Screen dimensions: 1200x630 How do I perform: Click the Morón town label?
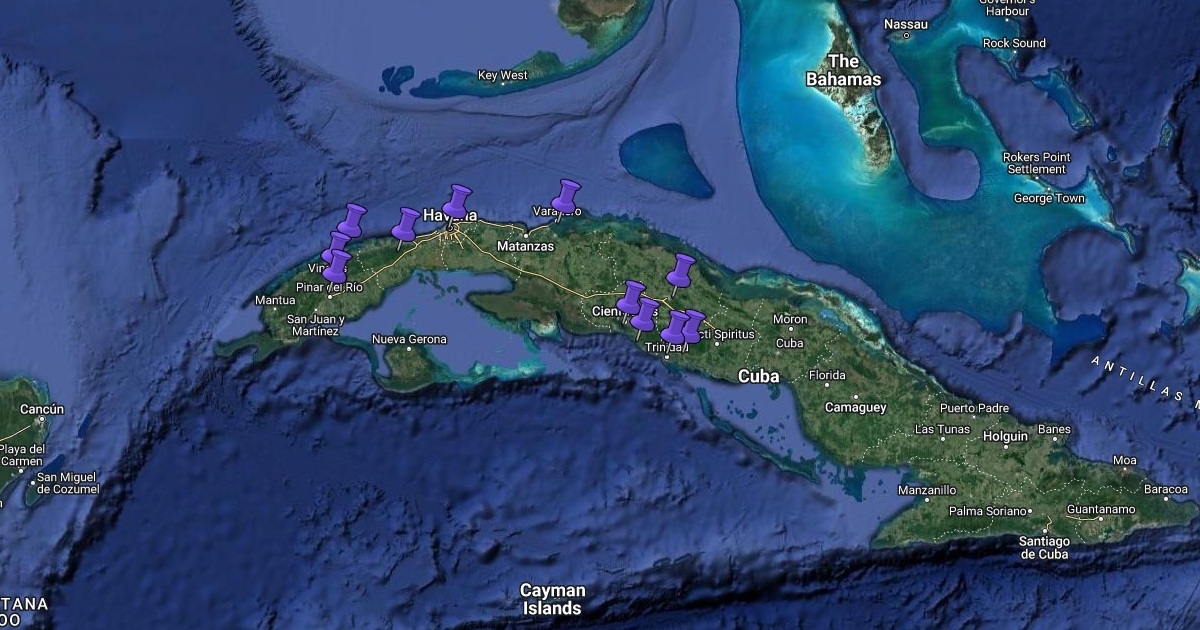click(790, 320)
